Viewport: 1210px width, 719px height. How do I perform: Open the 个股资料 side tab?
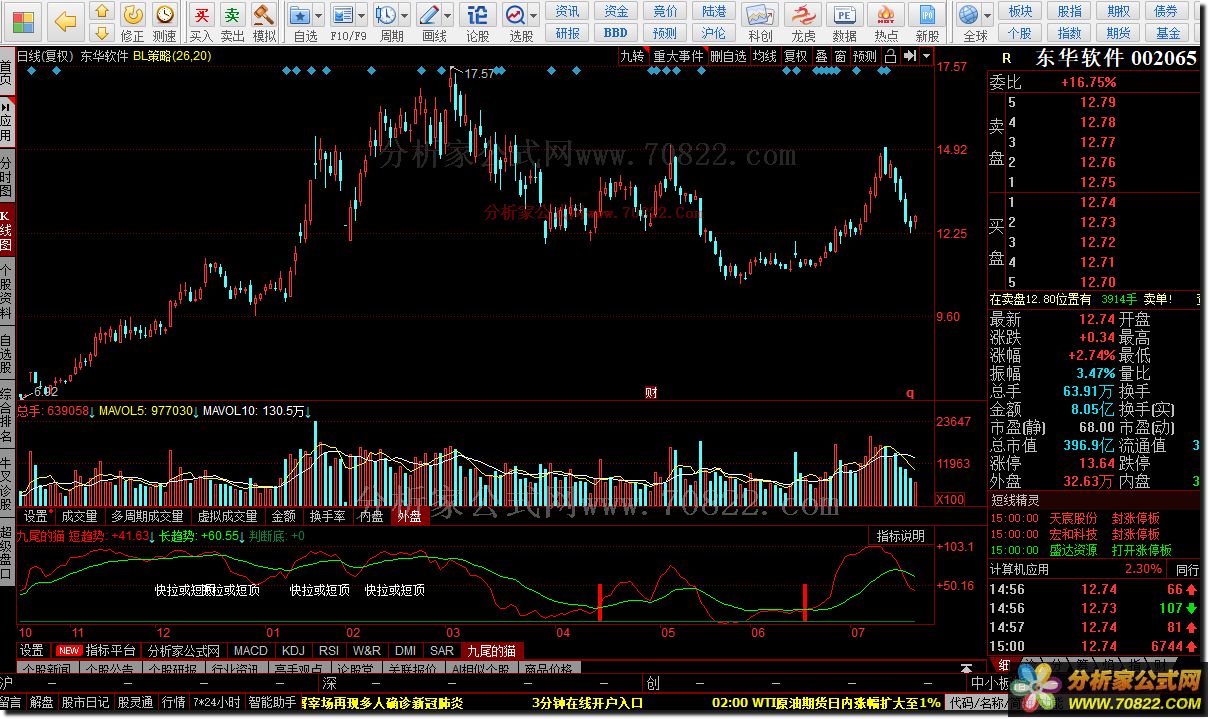point(7,291)
